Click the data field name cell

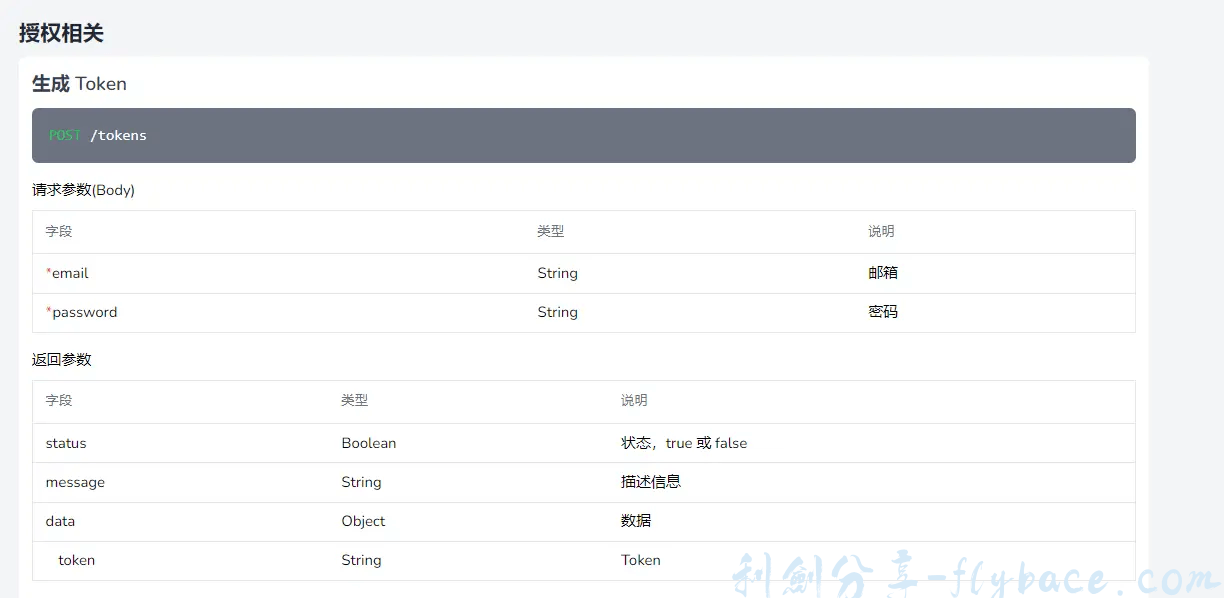(x=60, y=521)
